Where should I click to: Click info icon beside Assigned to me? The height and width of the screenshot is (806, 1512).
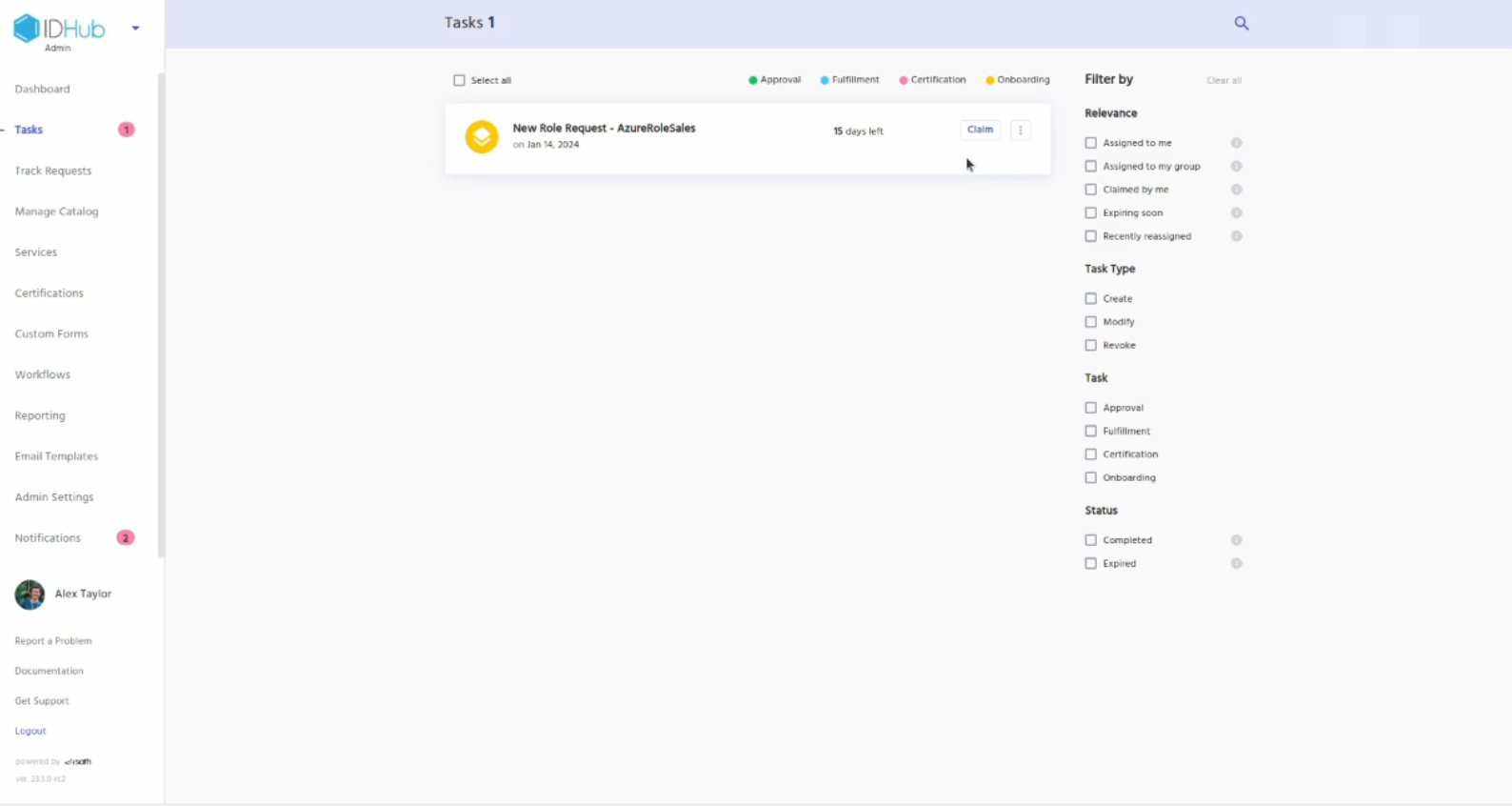(1236, 143)
